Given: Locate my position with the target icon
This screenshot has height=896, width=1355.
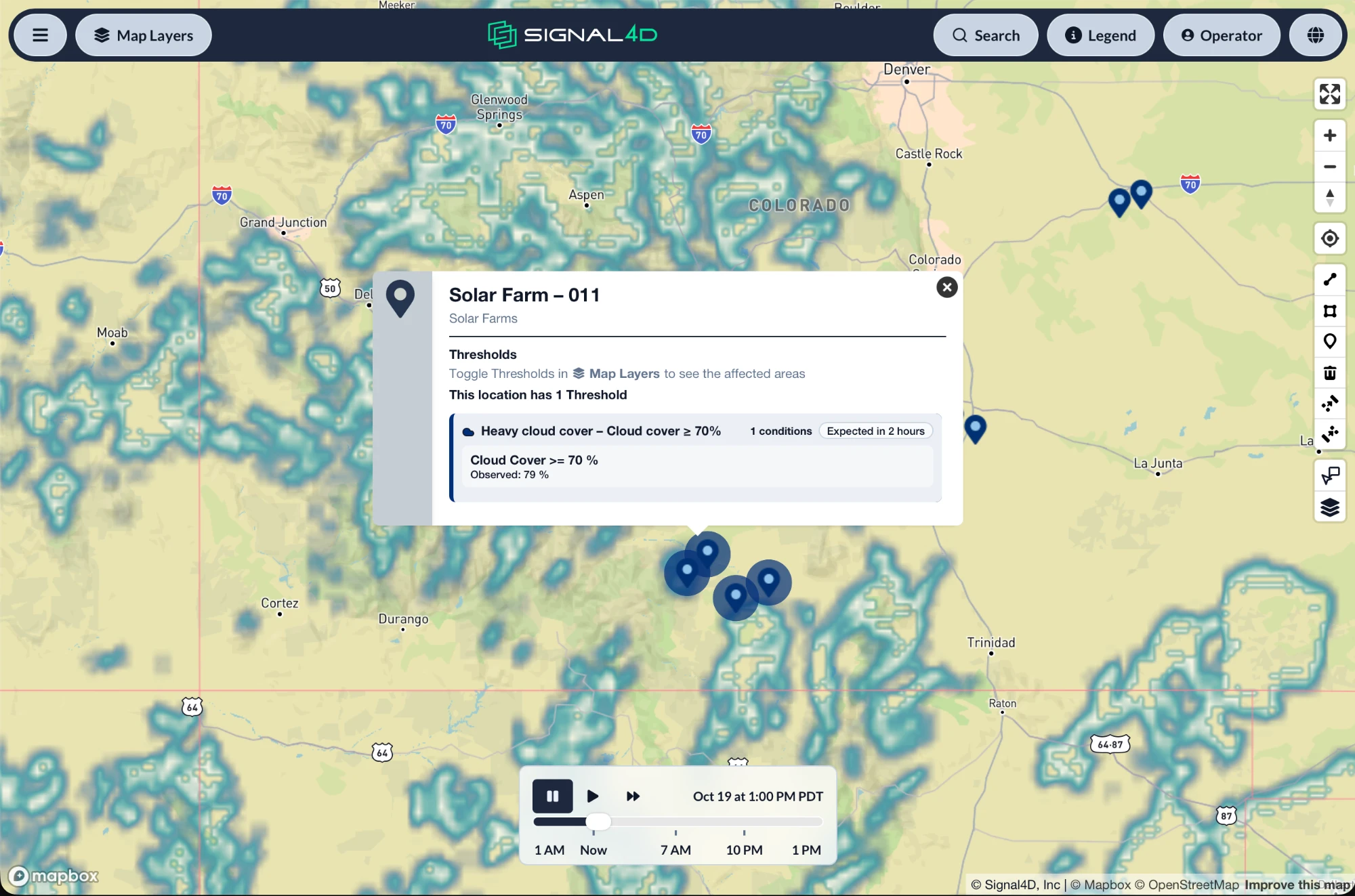Looking at the screenshot, I should pyautogui.click(x=1330, y=238).
